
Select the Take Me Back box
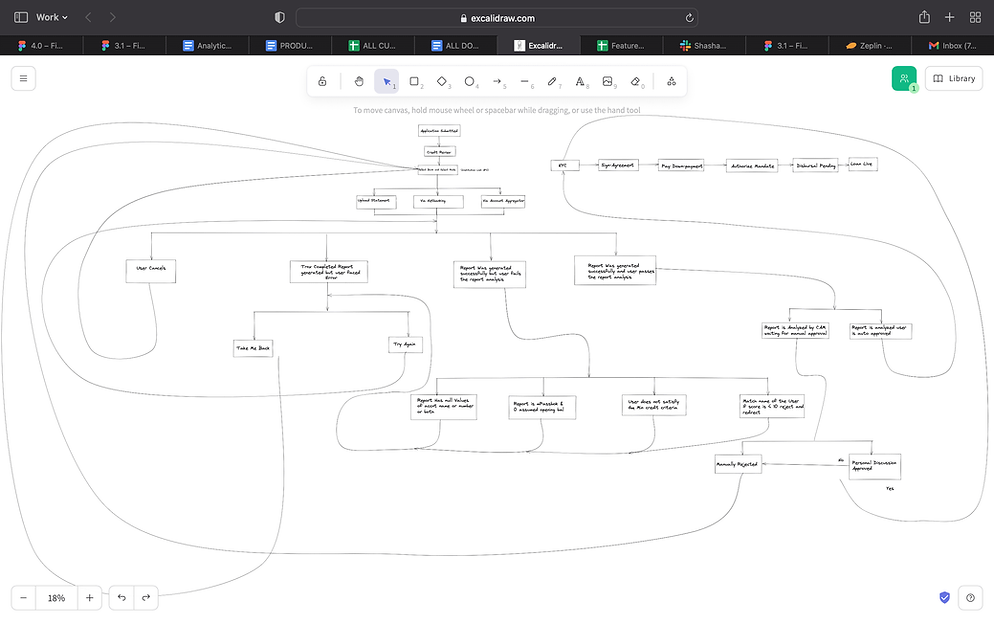pyautogui.click(x=253, y=349)
